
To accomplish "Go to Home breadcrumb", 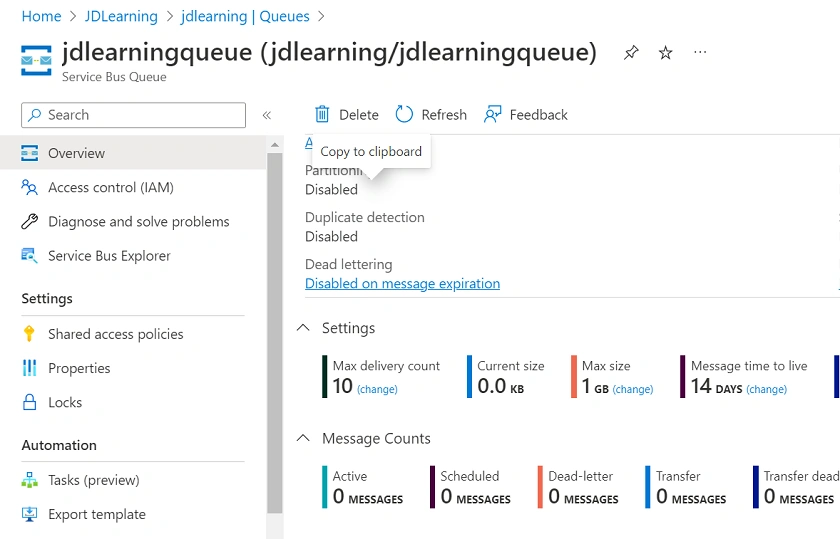I will coord(41,16).
